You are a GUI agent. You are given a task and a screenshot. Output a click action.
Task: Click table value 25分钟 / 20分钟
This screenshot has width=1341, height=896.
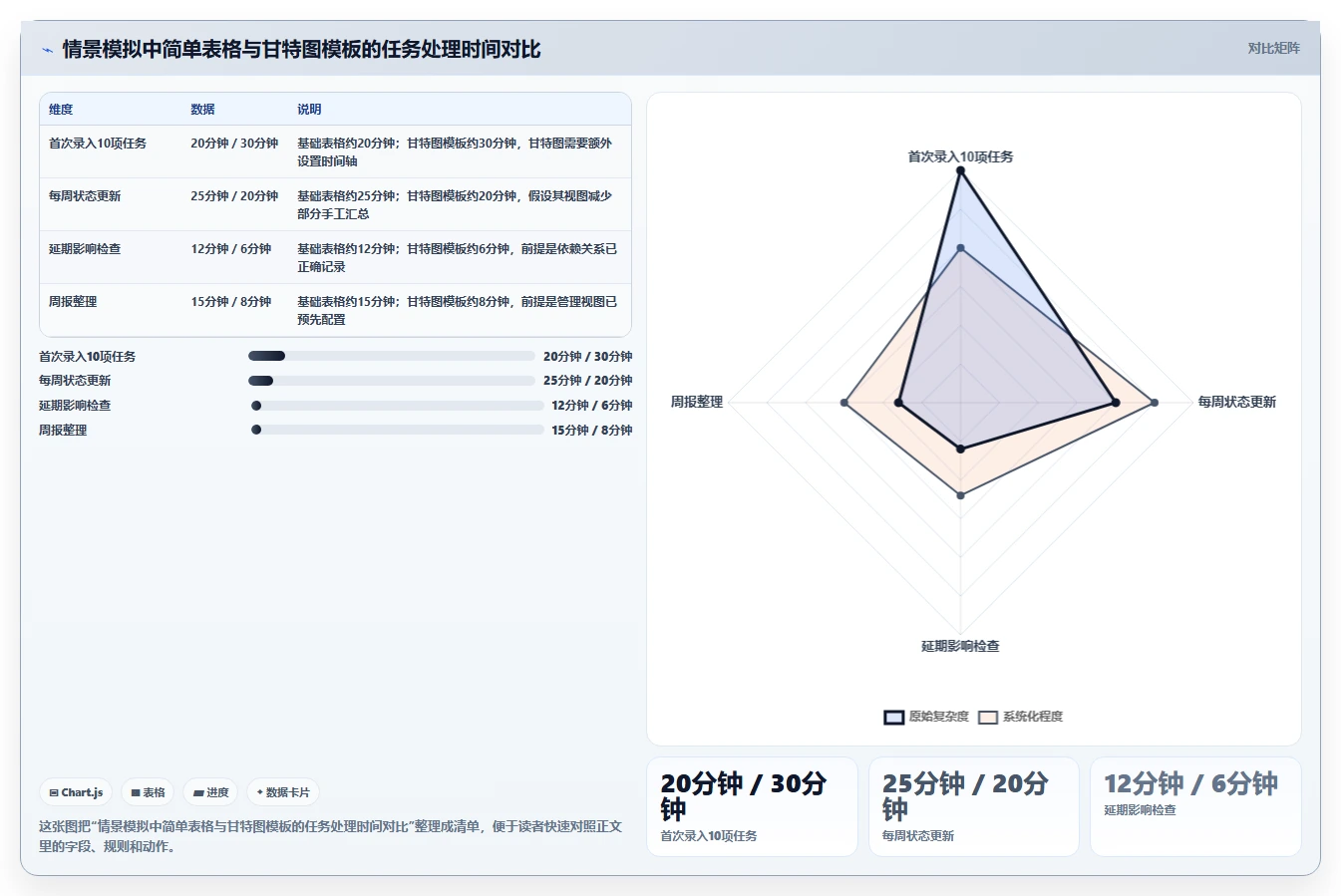coord(234,196)
